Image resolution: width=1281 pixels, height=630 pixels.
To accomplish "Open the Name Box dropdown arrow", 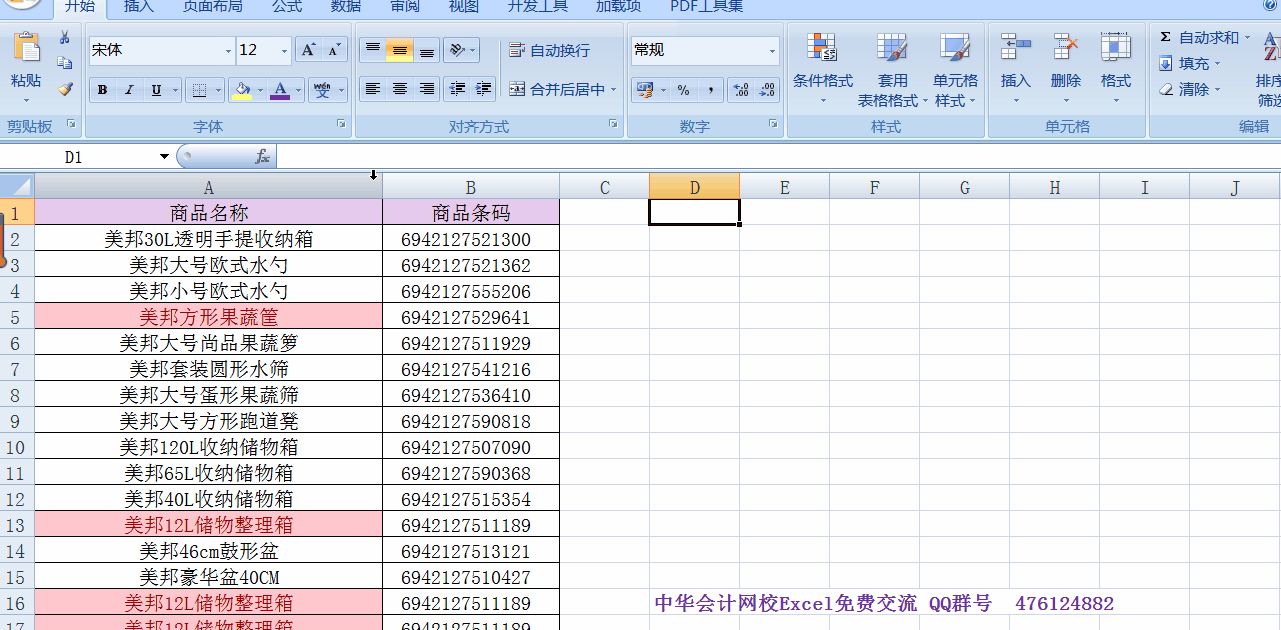I will pos(164,157).
